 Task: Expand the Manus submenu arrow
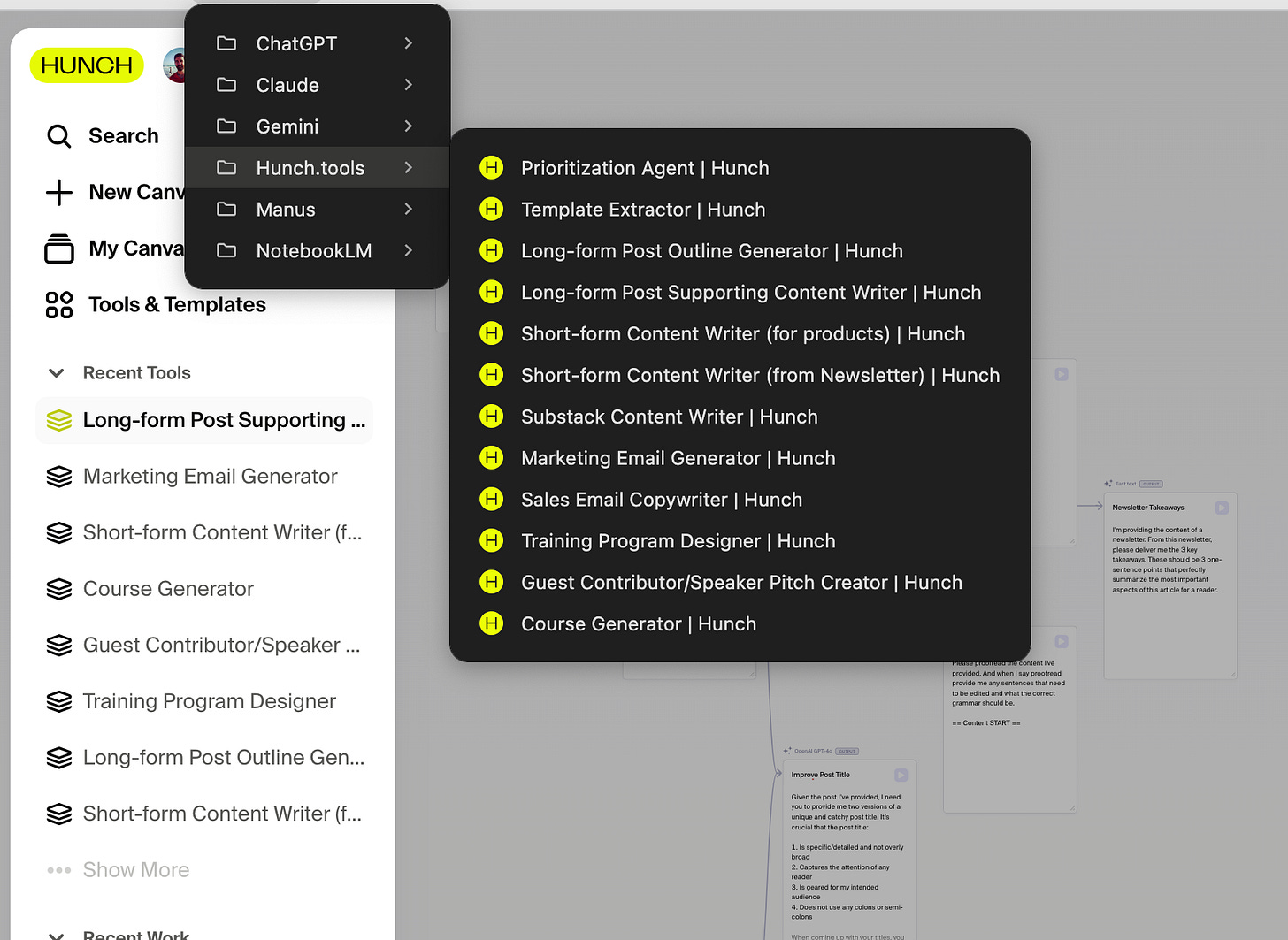408,210
